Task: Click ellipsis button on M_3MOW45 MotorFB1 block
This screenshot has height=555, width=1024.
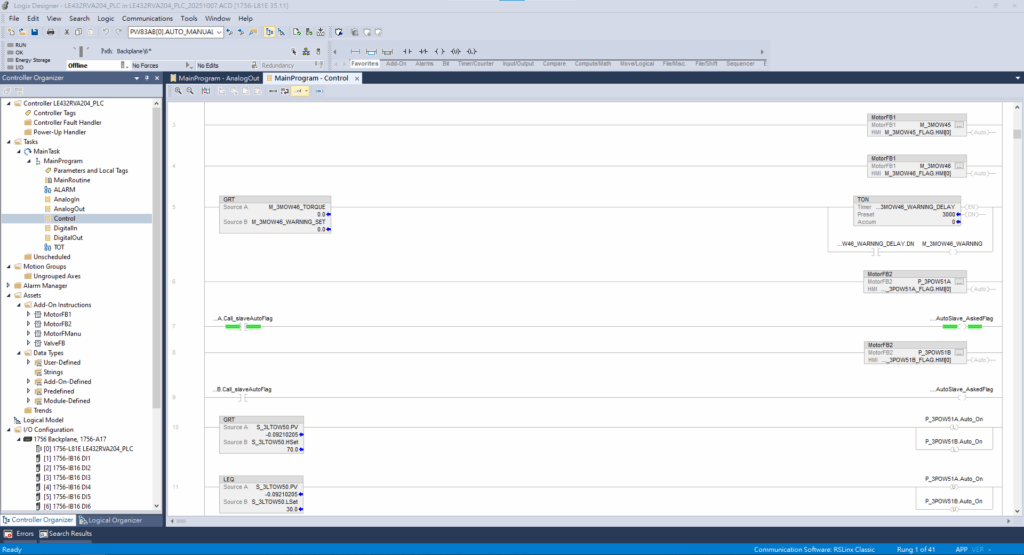Action: click(x=959, y=125)
